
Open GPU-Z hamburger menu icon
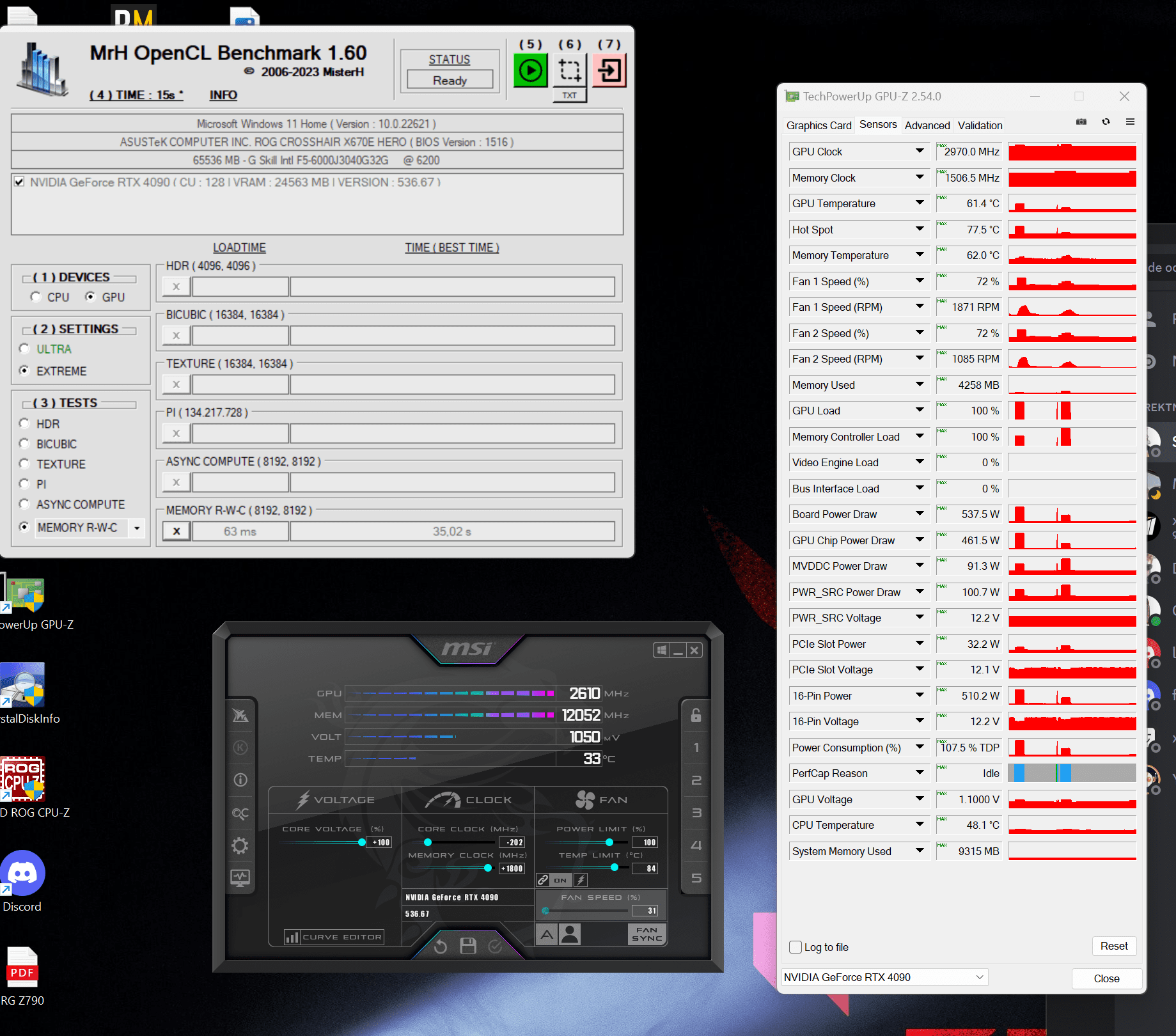pos(1130,122)
